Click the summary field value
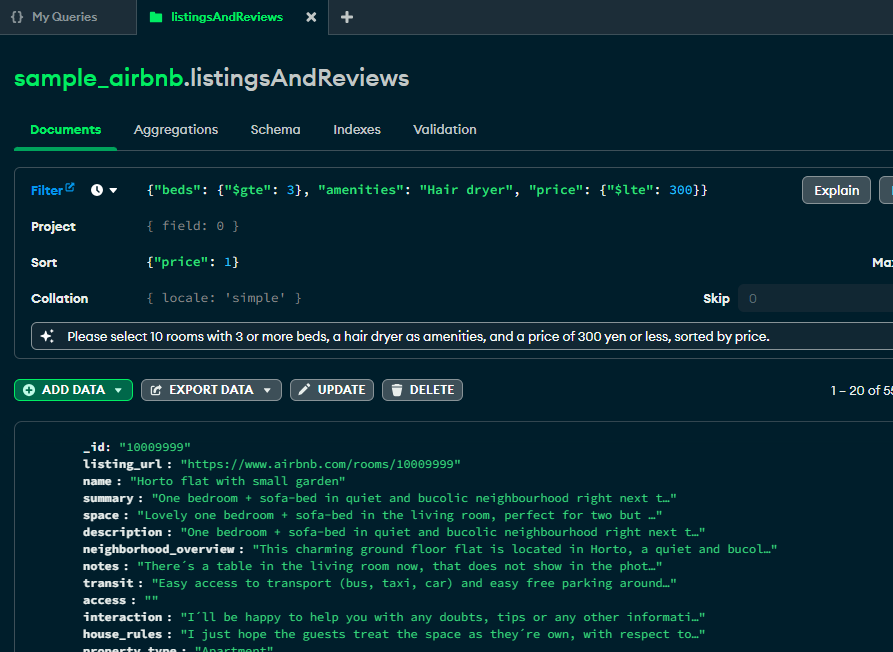 click(x=414, y=498)
